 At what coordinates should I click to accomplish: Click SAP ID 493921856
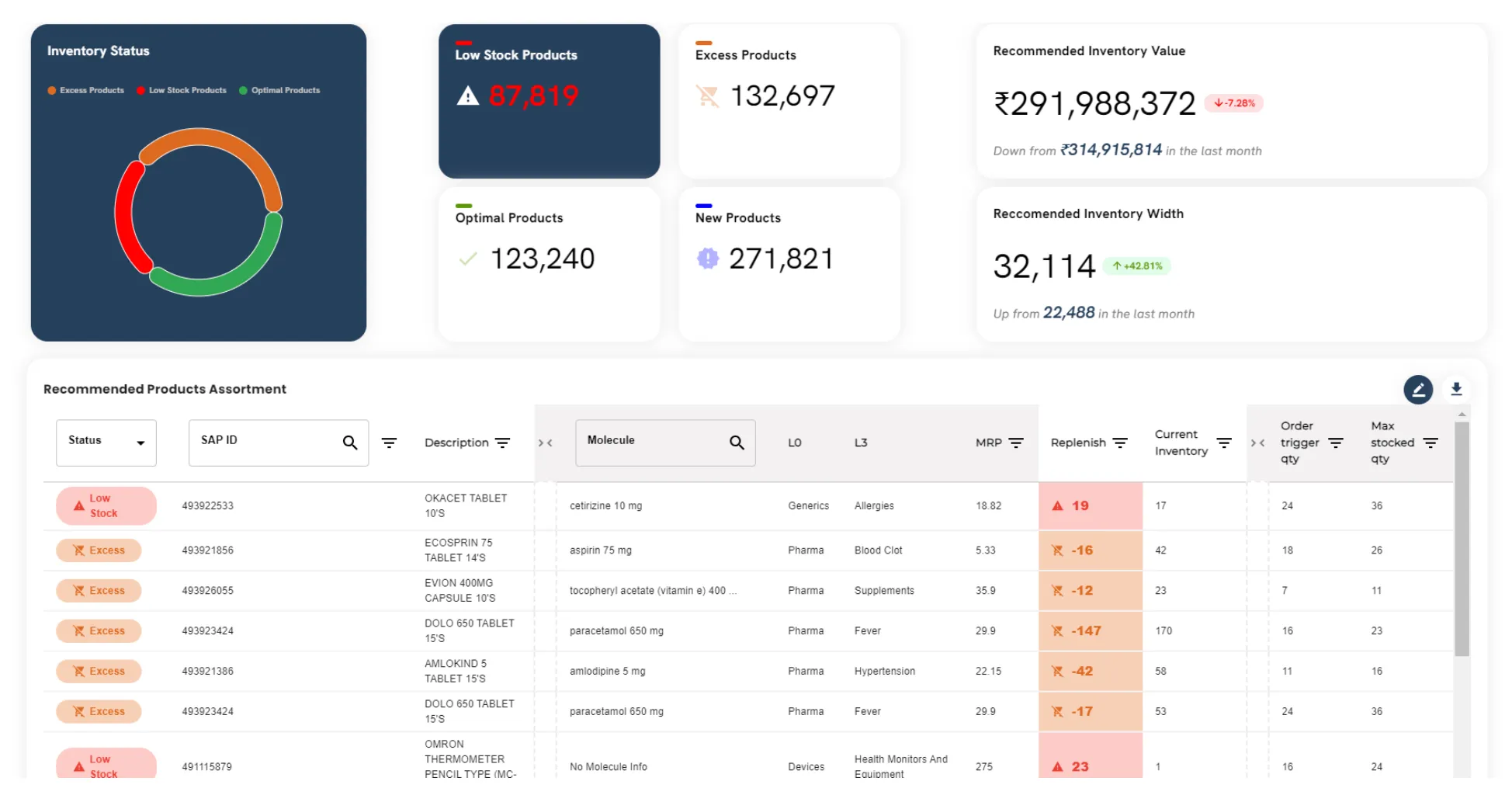coord(207,550)
